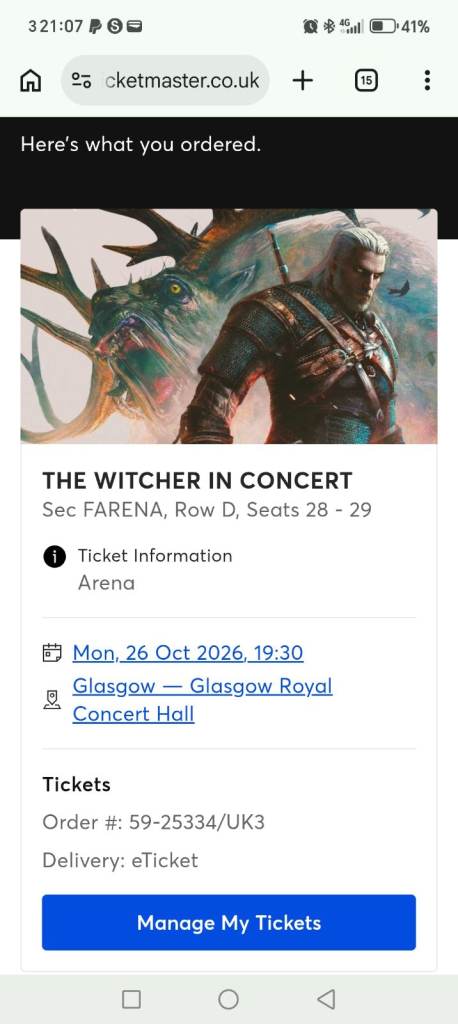Tap The Witcher concert banner image

[229, 327]
